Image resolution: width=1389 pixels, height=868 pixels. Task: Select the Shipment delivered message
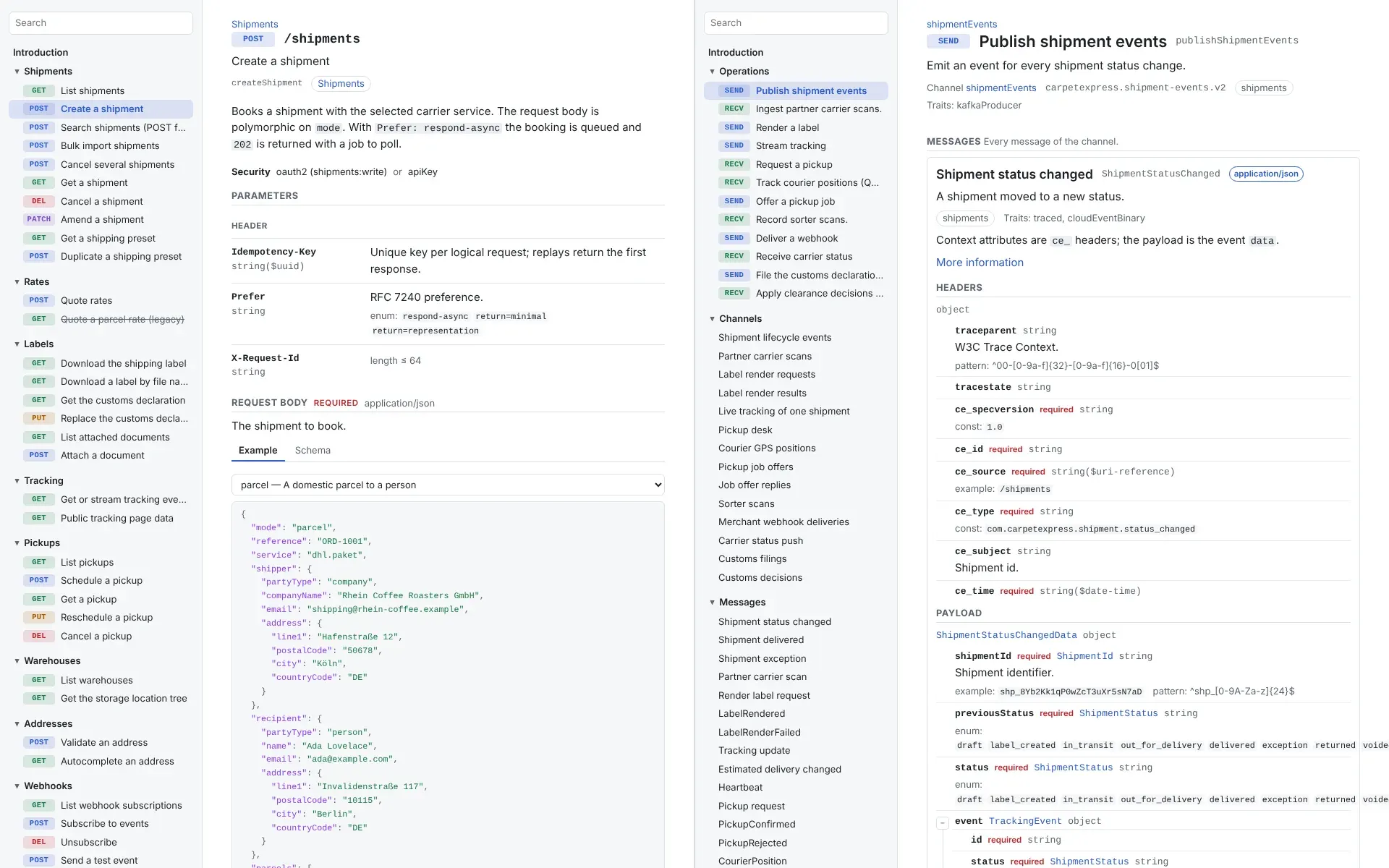796,639
